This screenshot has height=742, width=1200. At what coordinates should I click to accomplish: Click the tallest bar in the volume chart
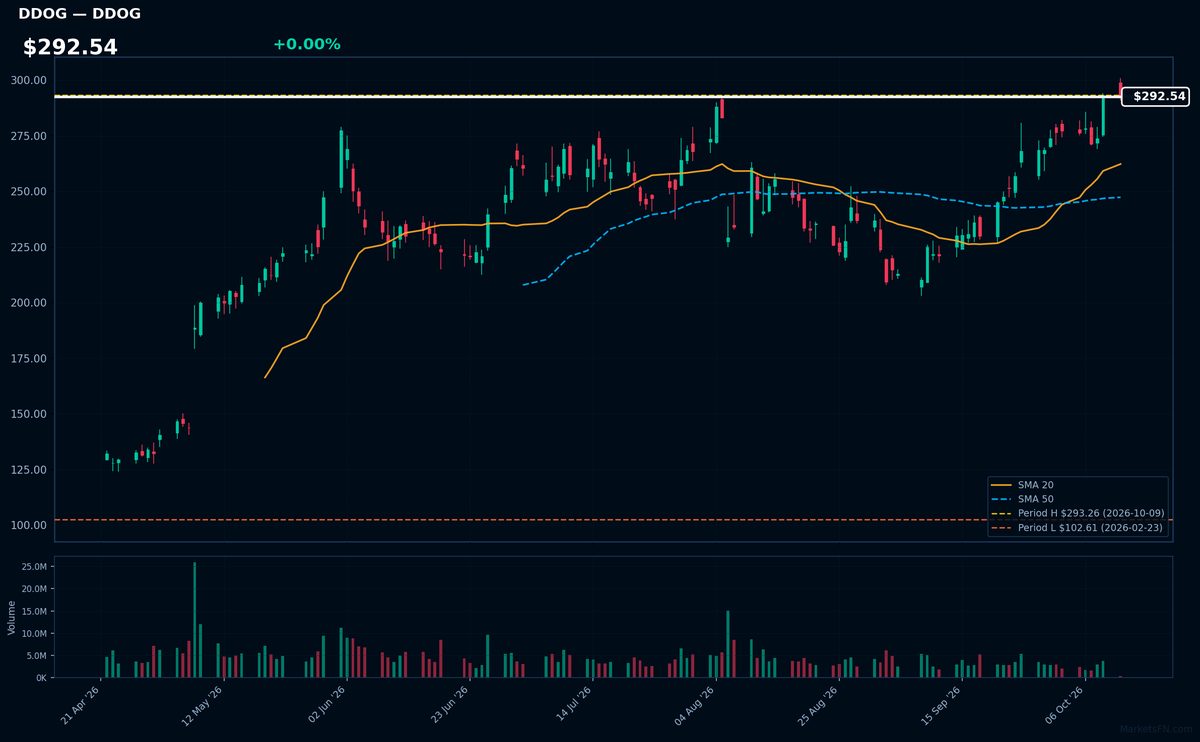[195, 620]
